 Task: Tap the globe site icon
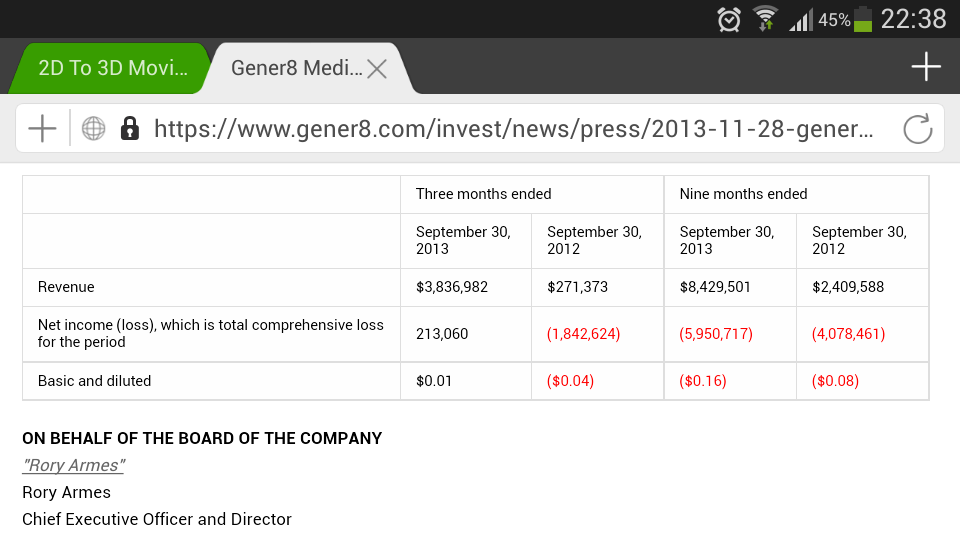click(x=93, y=129)
